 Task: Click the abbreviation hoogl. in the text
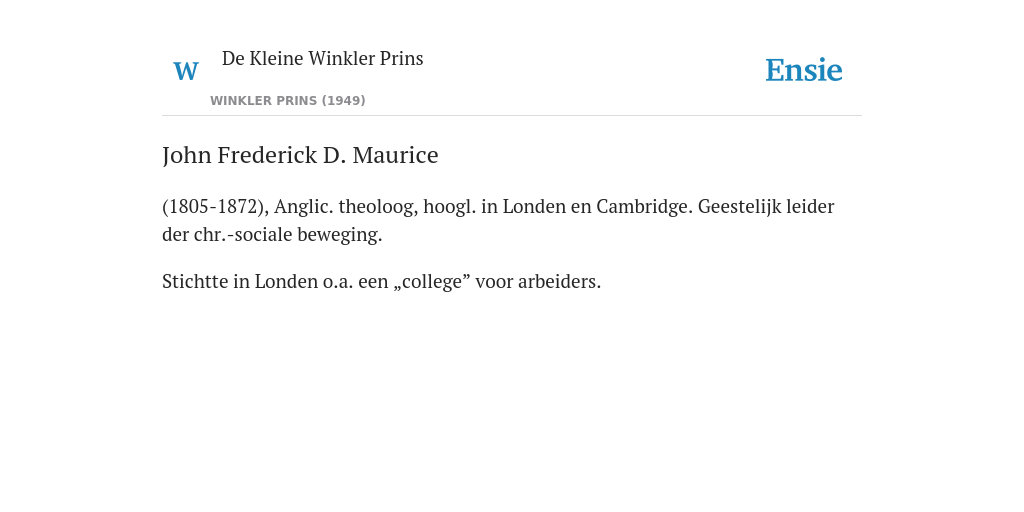point(450,206)
